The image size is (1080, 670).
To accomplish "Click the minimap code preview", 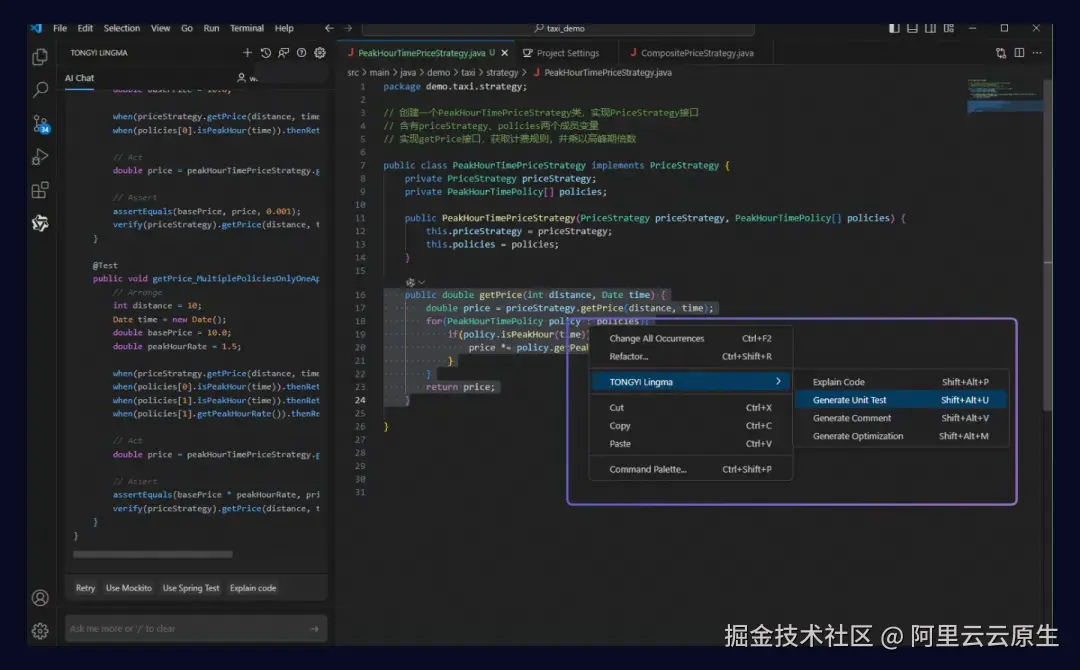I will (x=1004, y=96).
